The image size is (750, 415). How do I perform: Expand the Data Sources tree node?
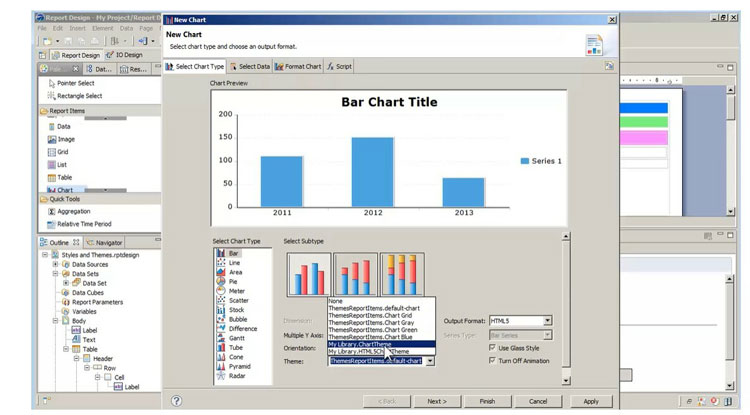click(55, 265)
